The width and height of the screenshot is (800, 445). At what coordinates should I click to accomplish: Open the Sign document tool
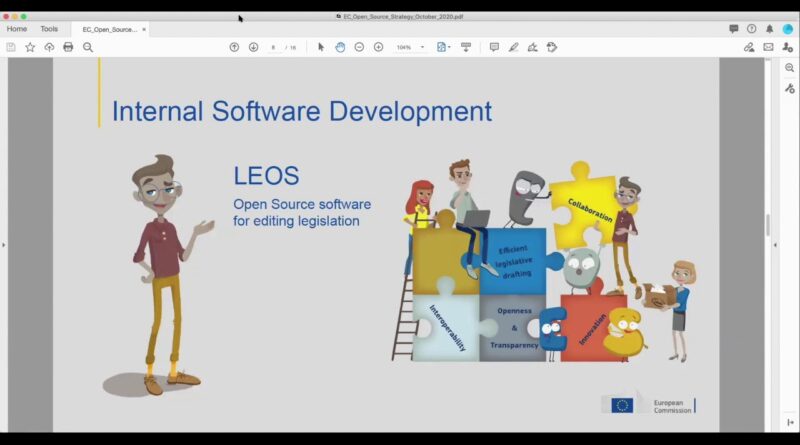532,47
